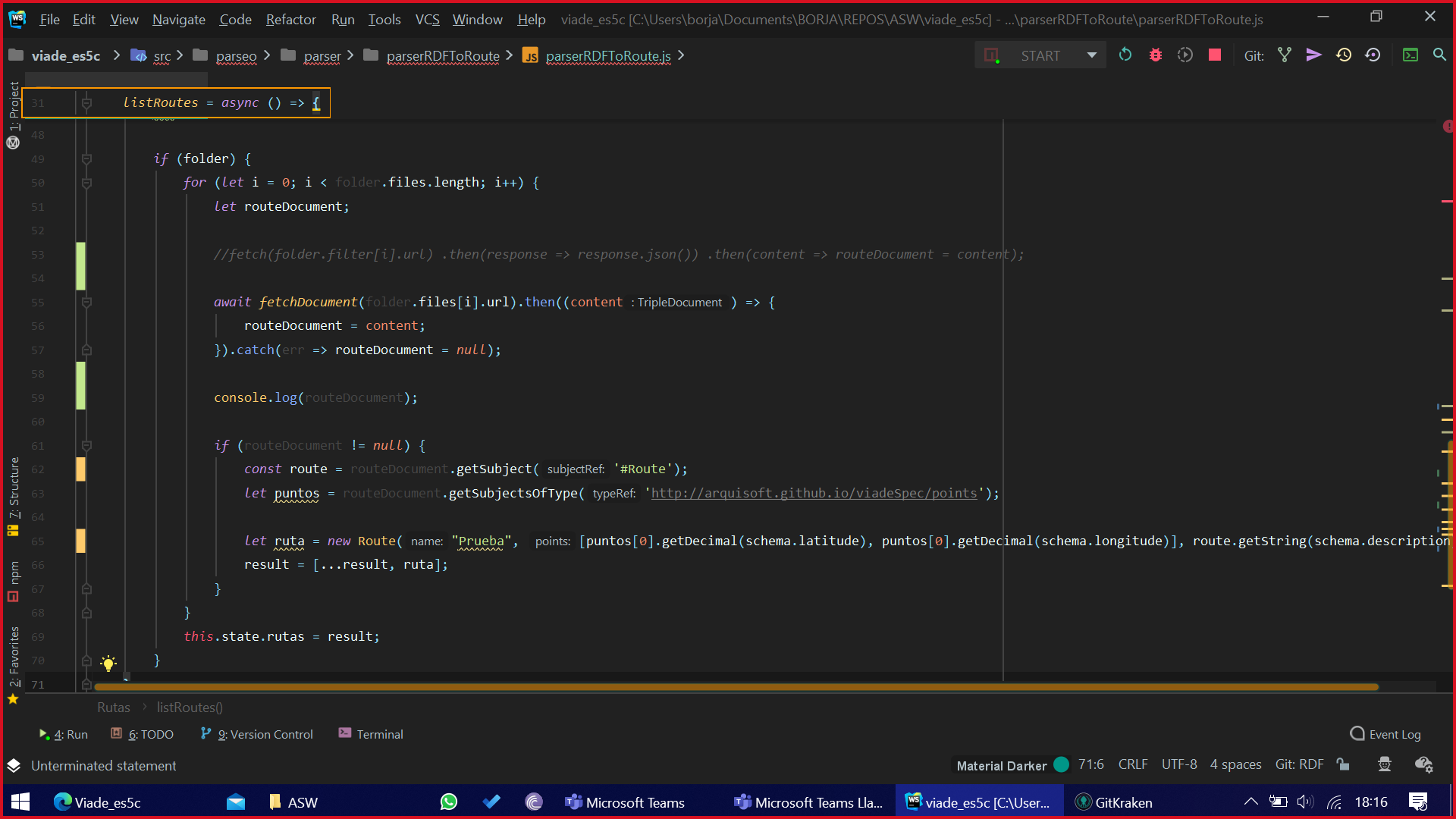Screen dimensions: 1456x819
Task: Collapse the if (folder) code block
Action: [86, 158]
